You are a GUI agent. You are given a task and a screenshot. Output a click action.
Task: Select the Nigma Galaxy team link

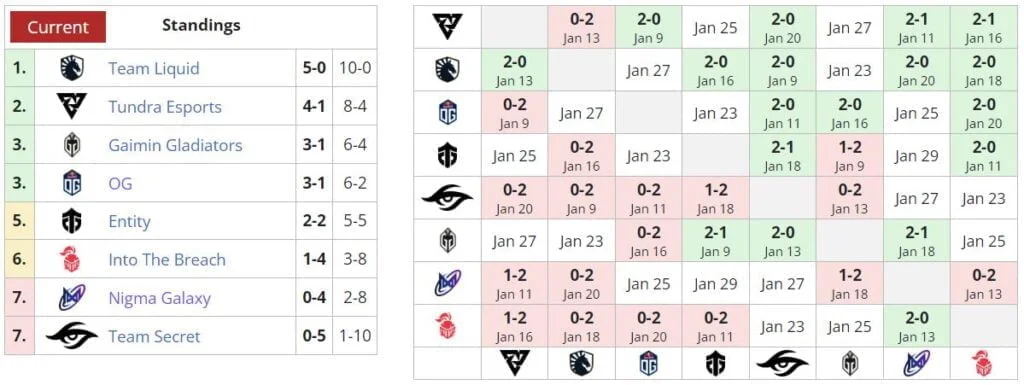click(159, 298)
